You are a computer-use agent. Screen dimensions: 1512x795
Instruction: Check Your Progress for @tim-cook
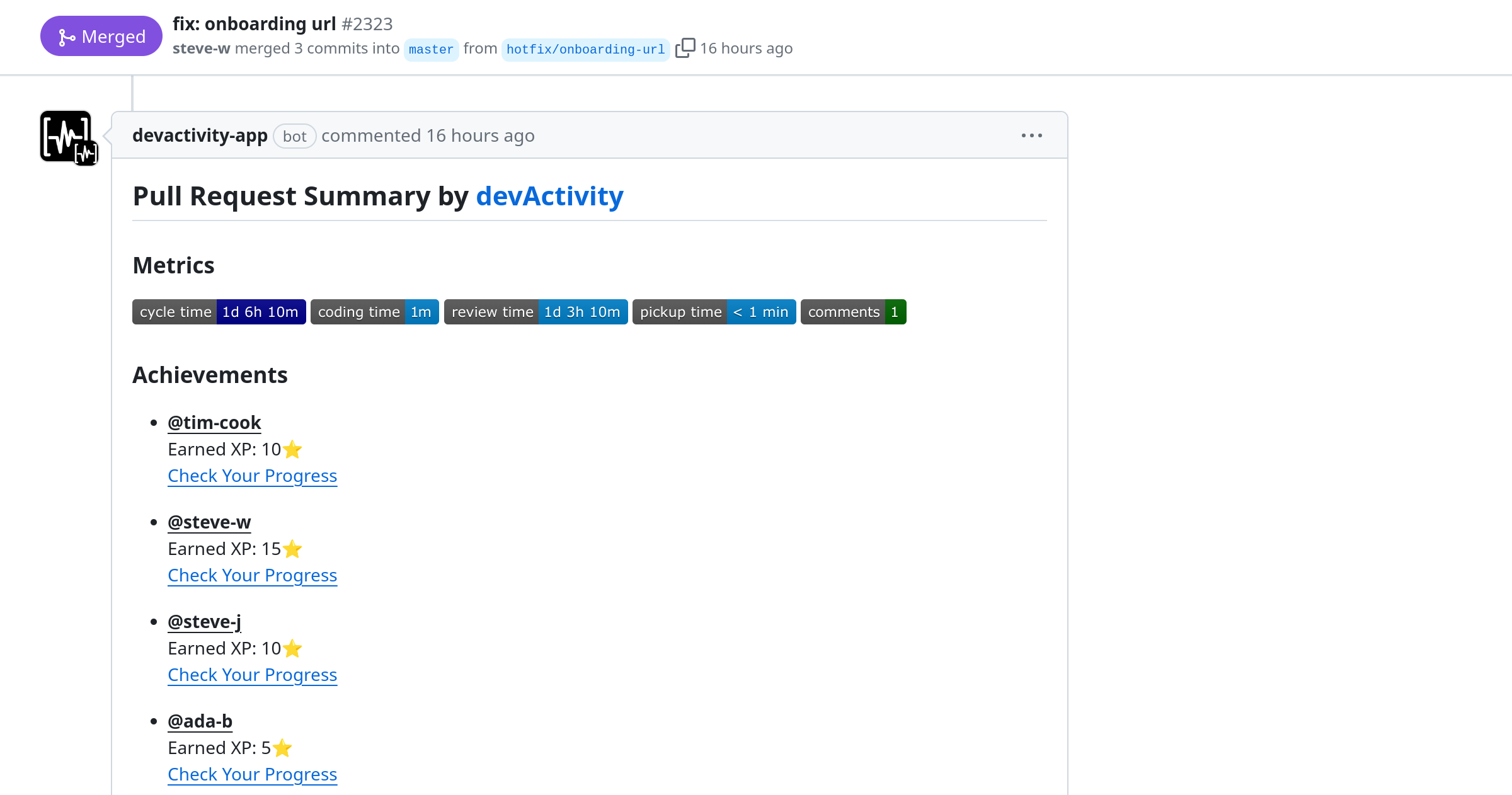[252, 476]
